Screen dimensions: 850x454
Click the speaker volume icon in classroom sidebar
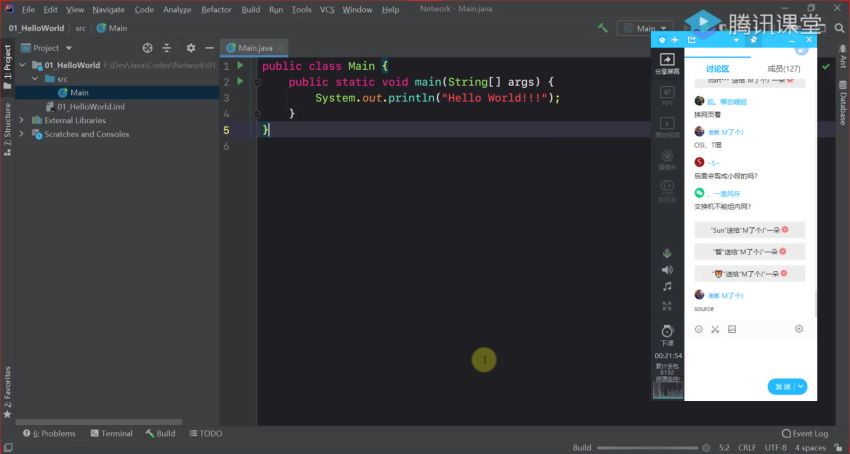[x=667, y=270]
